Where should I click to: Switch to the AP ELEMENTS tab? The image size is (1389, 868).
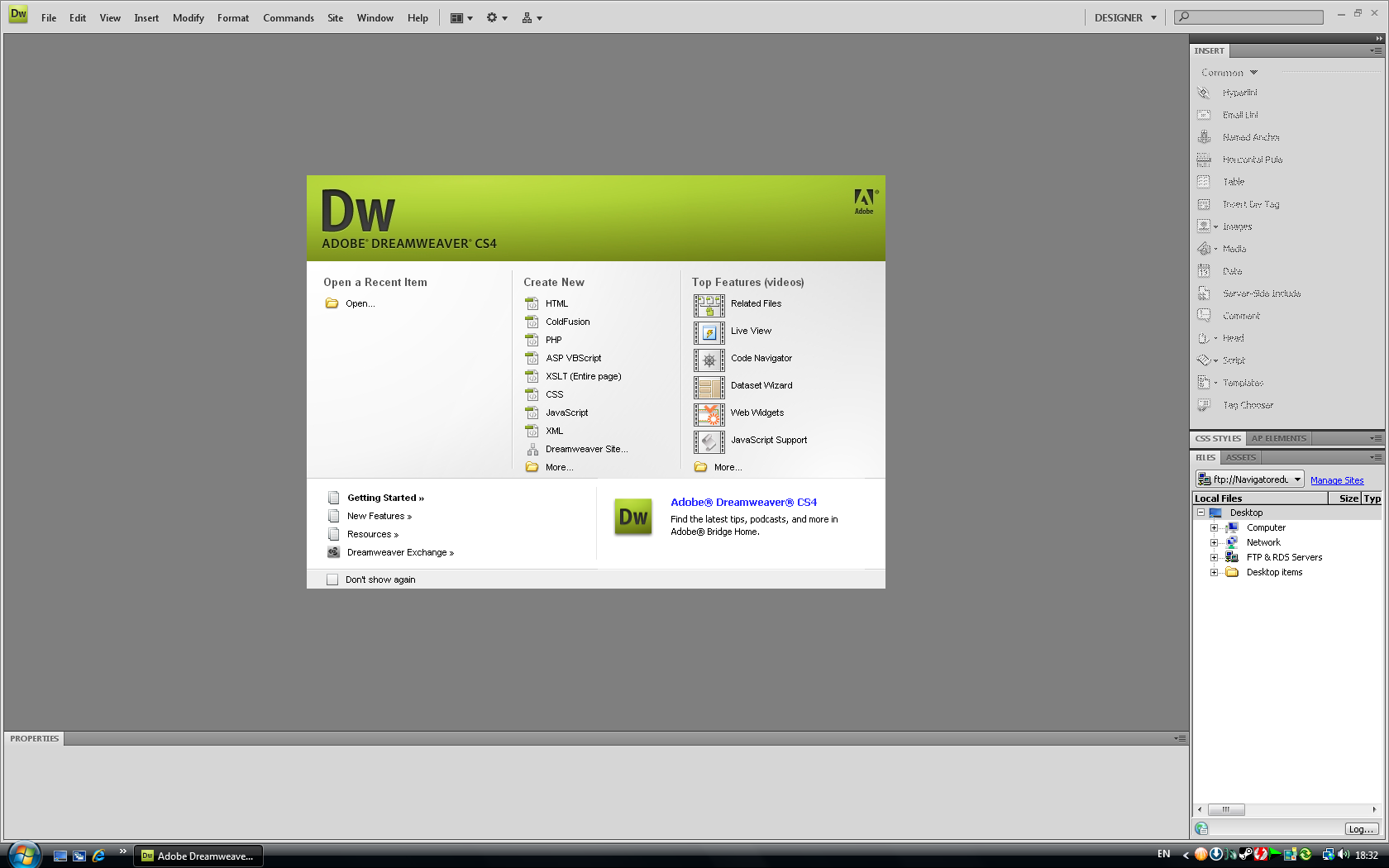(x=1278, y=438)
